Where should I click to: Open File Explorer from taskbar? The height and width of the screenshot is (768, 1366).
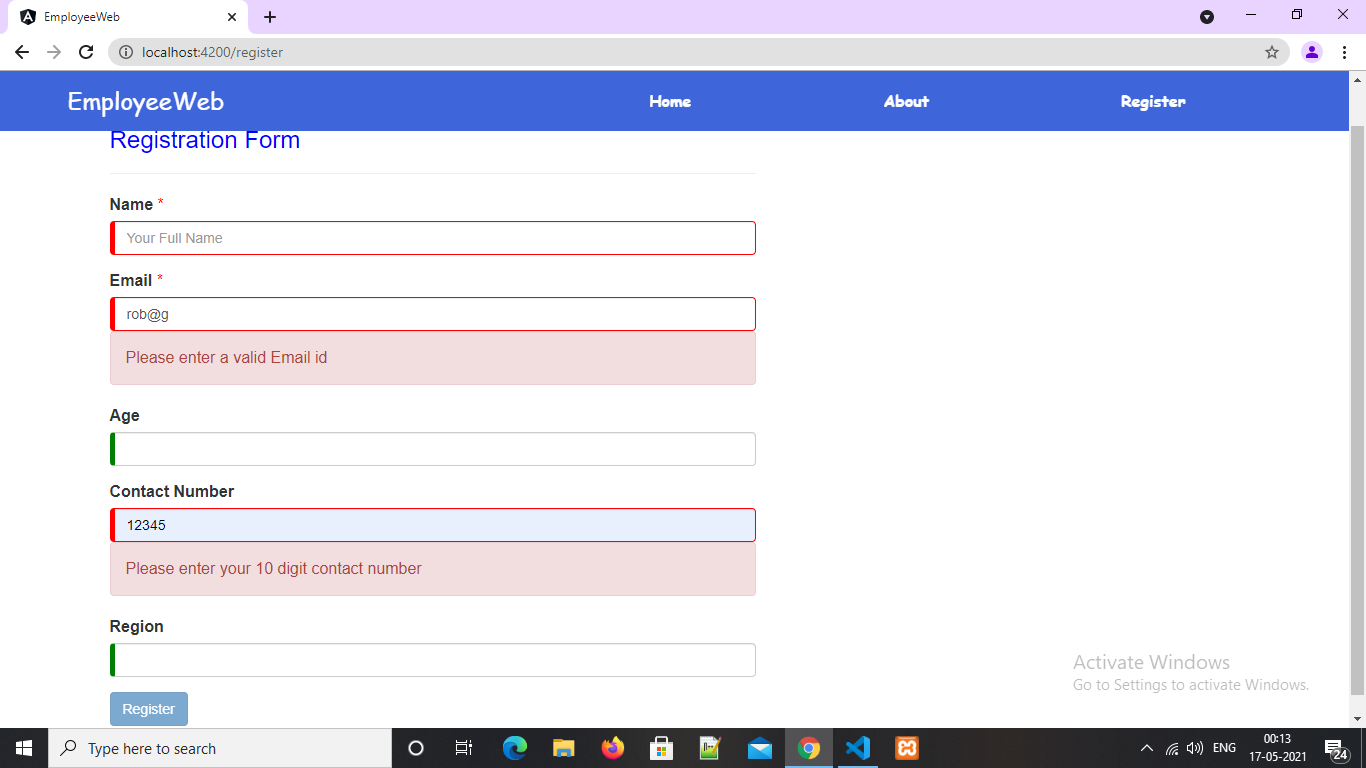(563, 748)
